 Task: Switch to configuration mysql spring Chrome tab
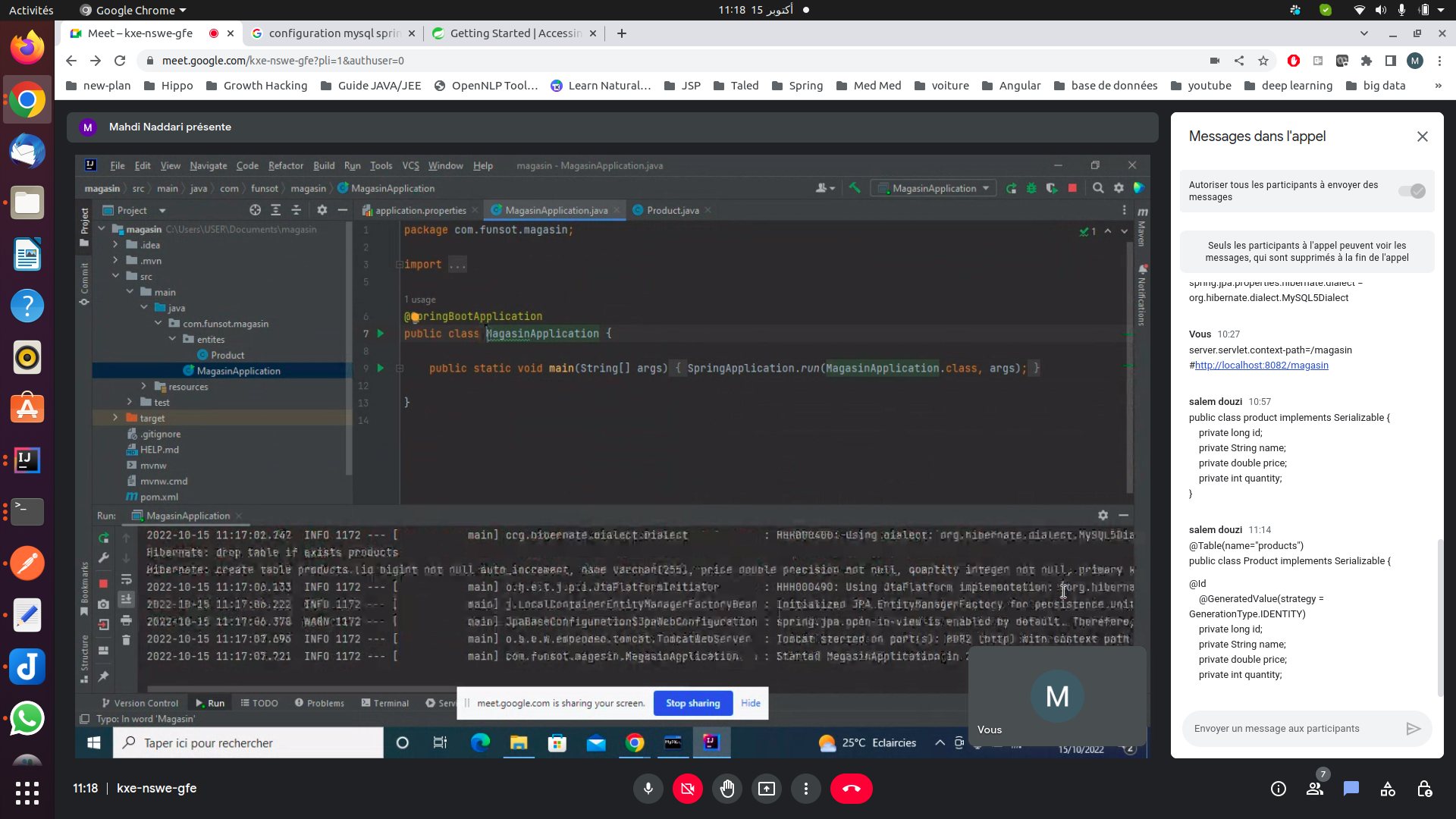click(334, 33)
